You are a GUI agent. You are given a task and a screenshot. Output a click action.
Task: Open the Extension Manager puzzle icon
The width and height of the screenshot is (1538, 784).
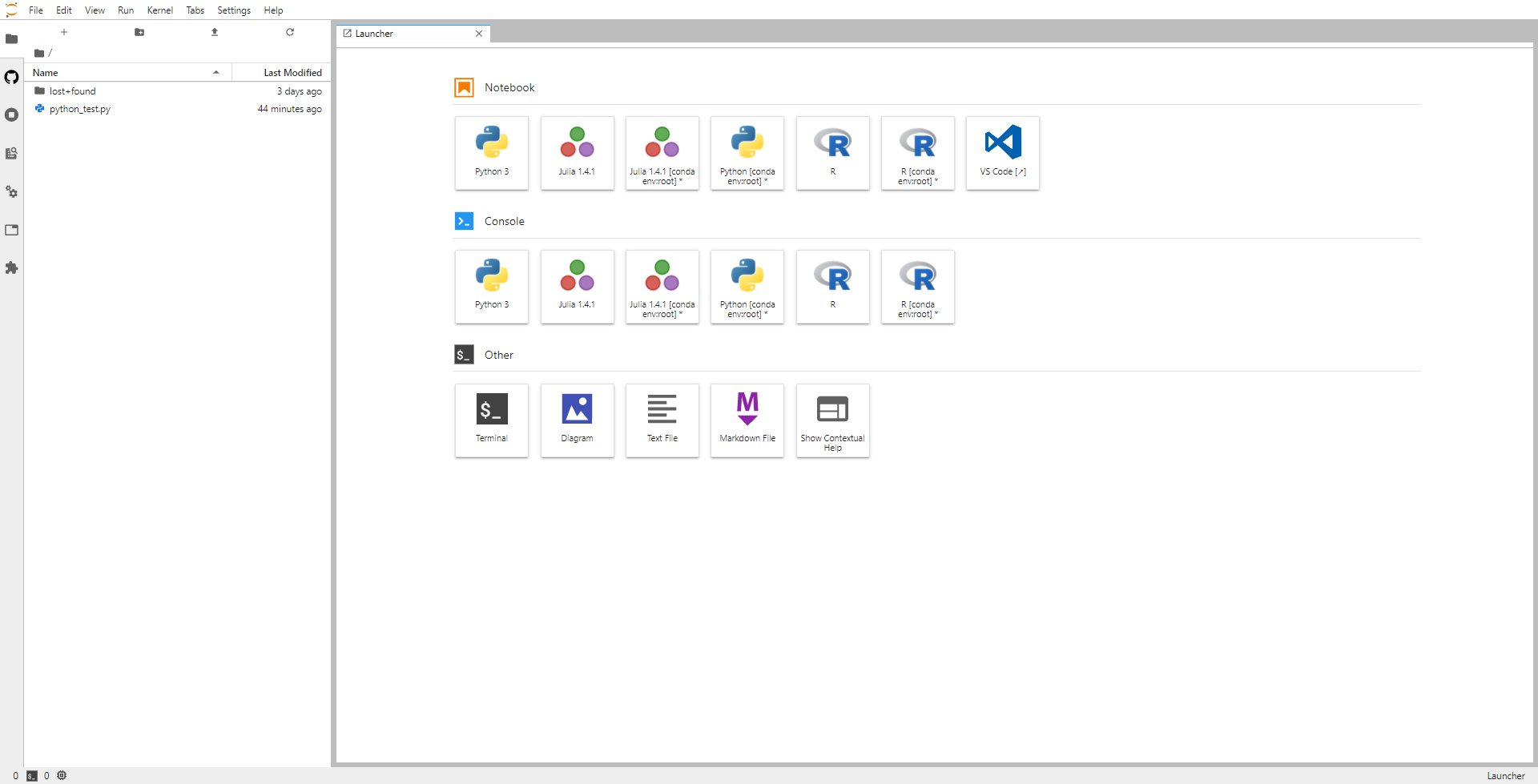pos(11,268)
